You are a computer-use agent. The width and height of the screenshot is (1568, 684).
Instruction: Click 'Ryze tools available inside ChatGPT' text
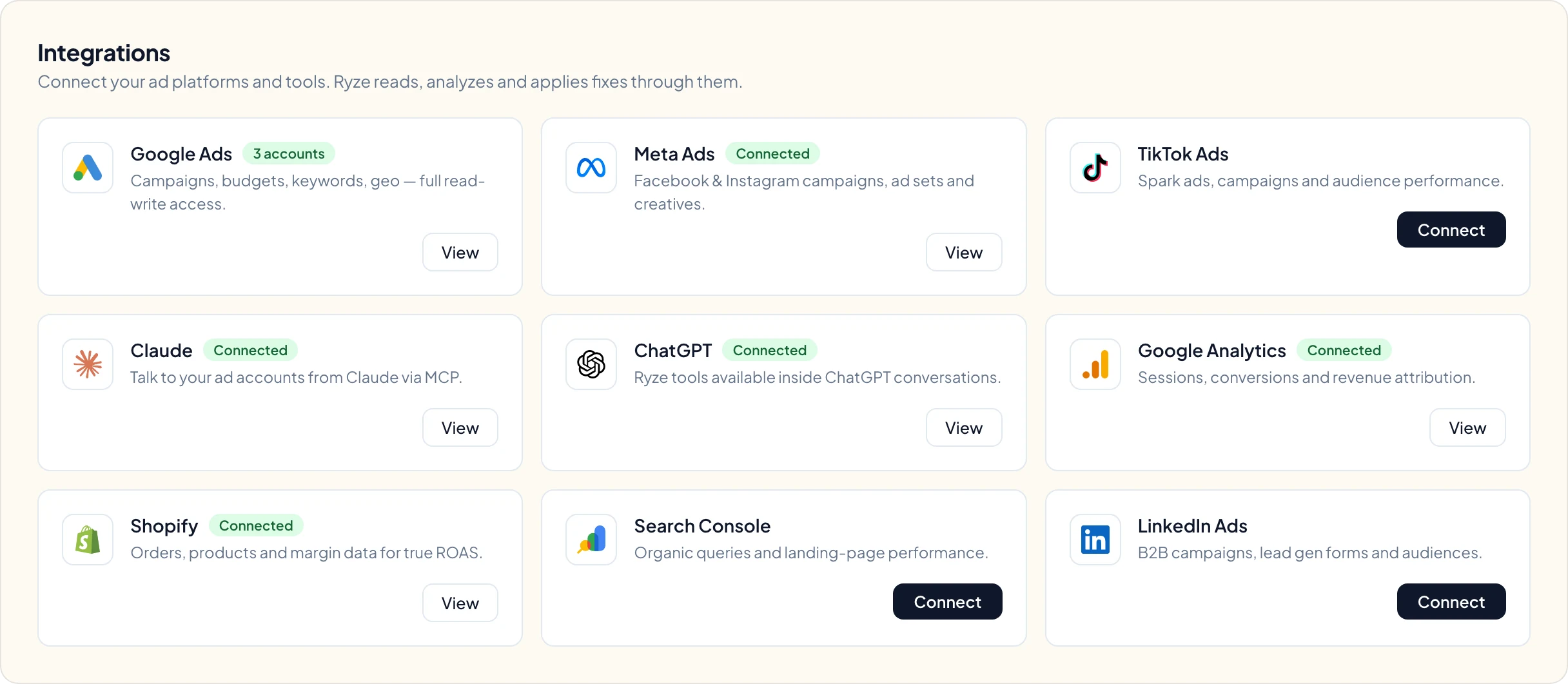(x=818, y=378)
